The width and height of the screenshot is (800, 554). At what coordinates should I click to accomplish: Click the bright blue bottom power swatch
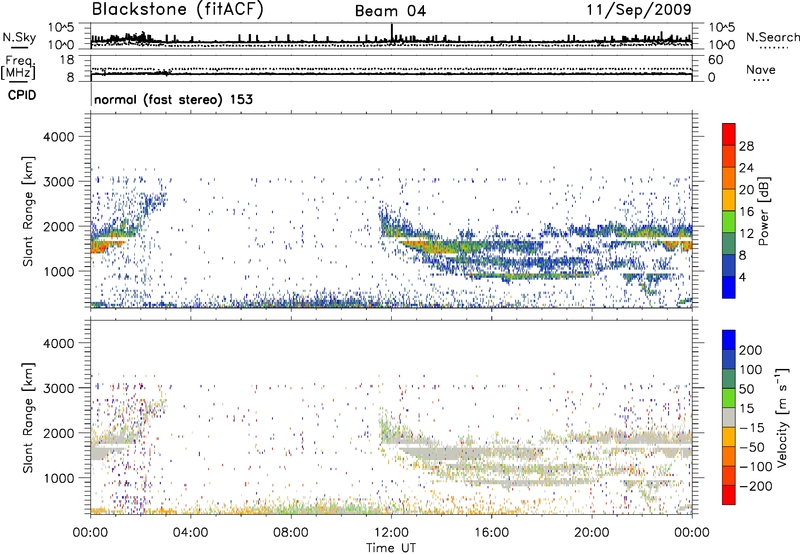729,288
